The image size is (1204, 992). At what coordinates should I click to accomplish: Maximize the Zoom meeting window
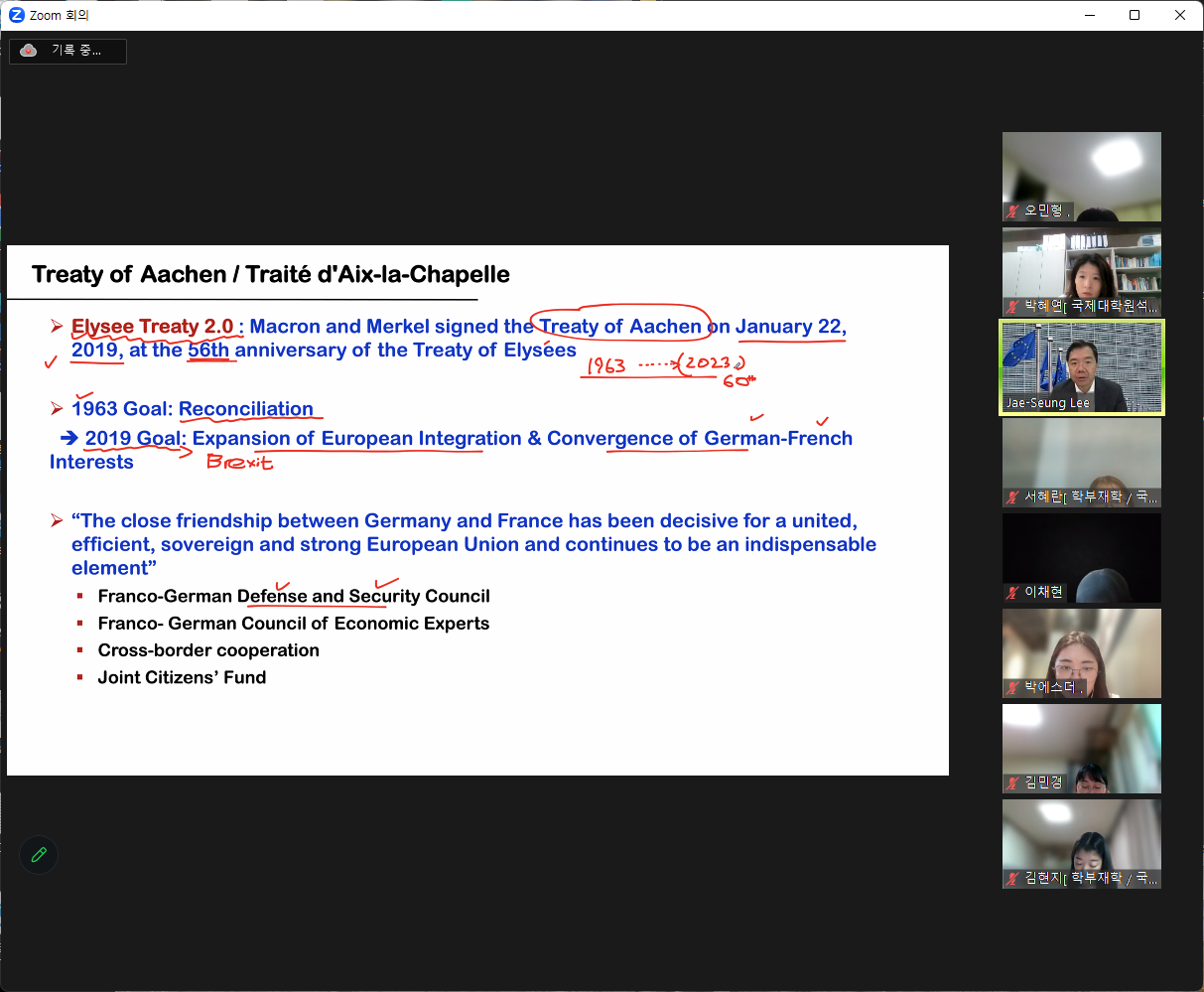1135,15
